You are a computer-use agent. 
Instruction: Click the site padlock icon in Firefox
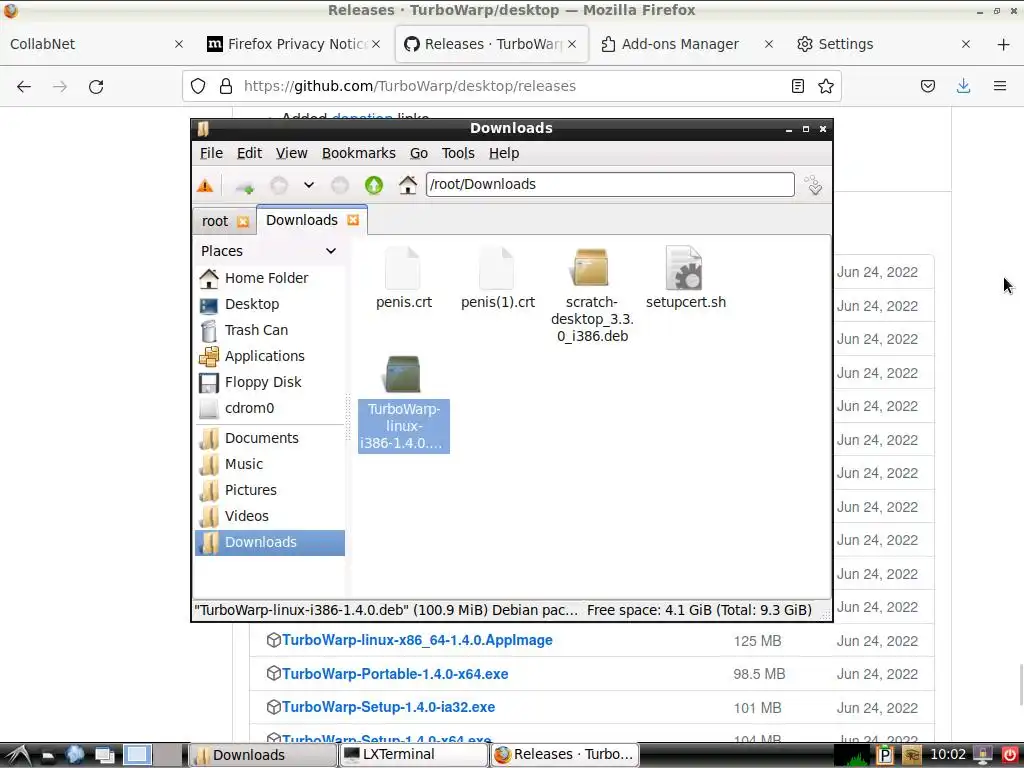pos(226,86)
